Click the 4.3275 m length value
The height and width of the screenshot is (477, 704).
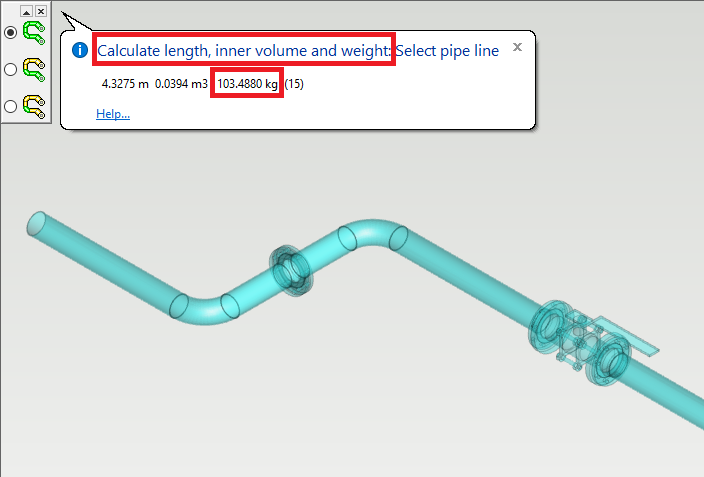click(125, 84)
